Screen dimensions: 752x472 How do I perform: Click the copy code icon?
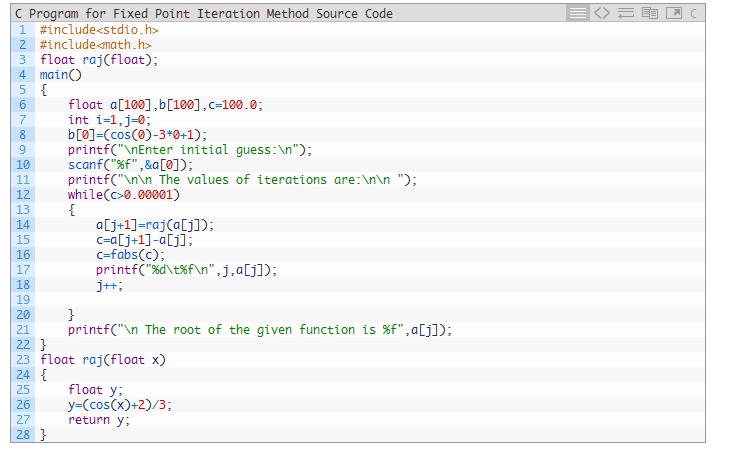click(x=647, y=13)
